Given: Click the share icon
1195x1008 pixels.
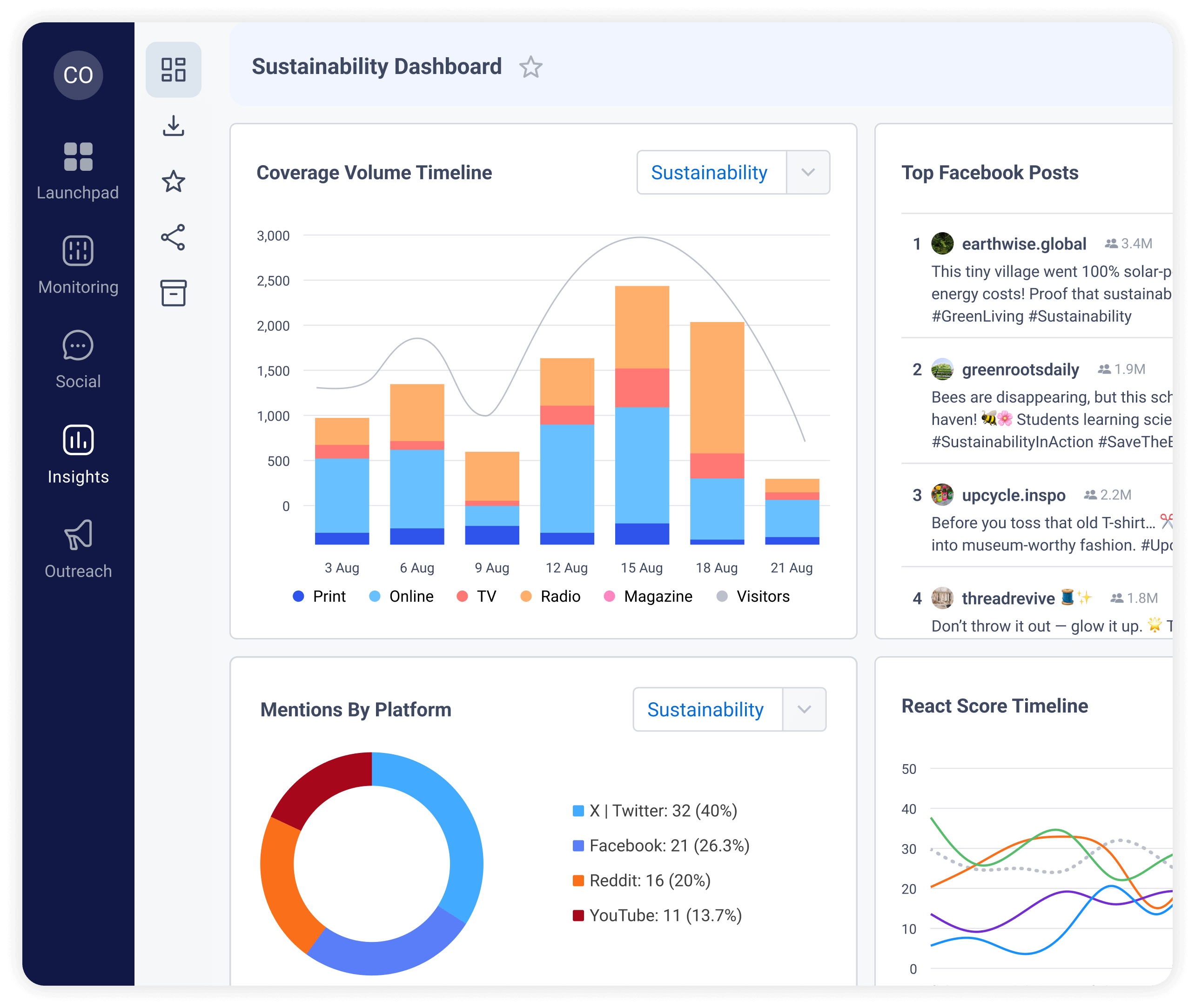Looking at the screenshot, I should (x=173, y=237).
